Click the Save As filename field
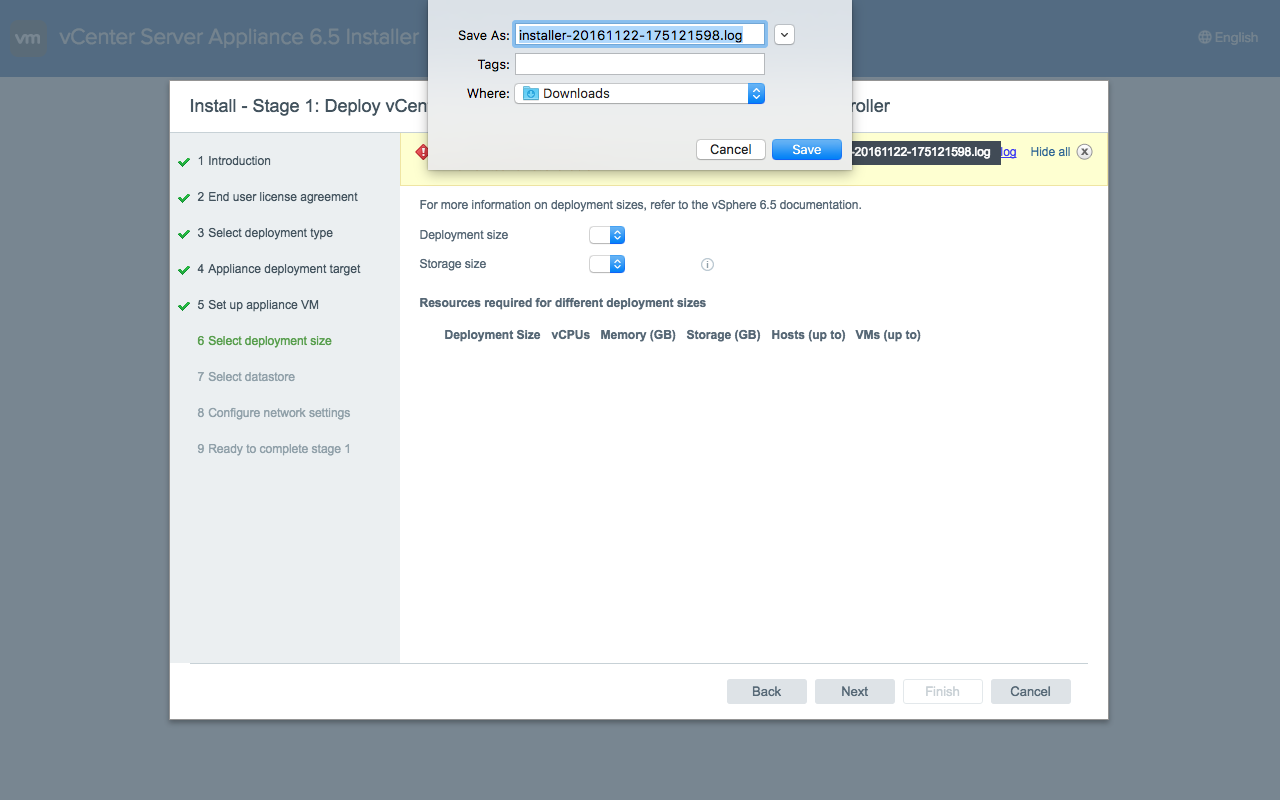This screenshot has height=800, width=1280. tap(640, 35)
